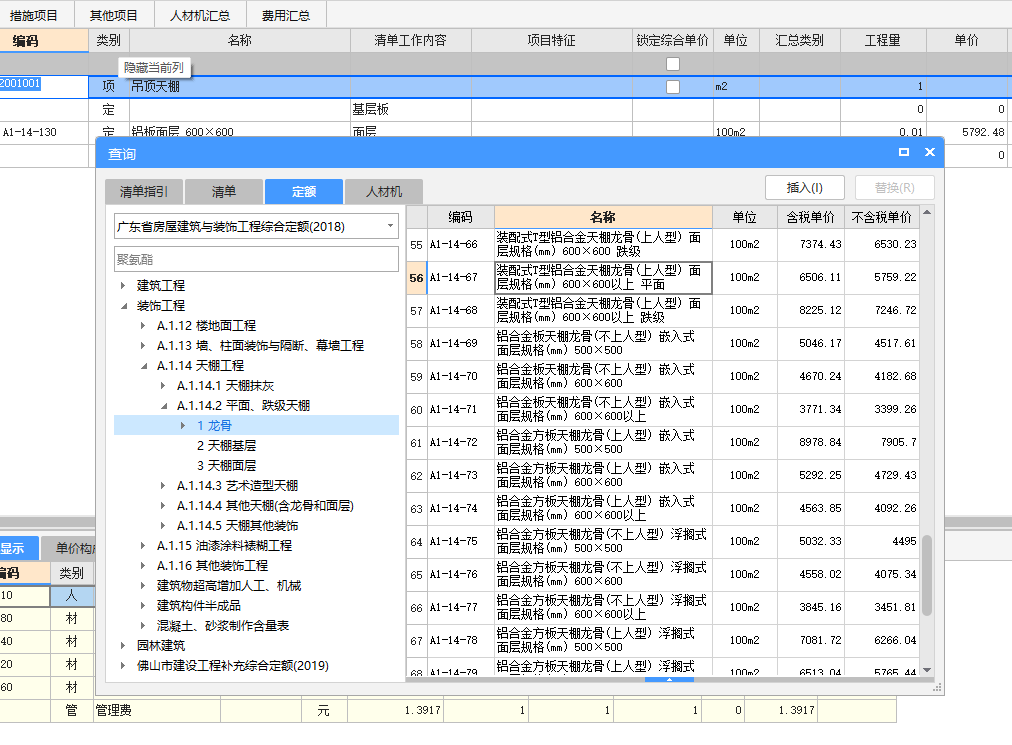Expand A.1.12 楼地面工程 node
Image resolution: width=1012 pixels, height=745 pixels.
tap(143, 325)
